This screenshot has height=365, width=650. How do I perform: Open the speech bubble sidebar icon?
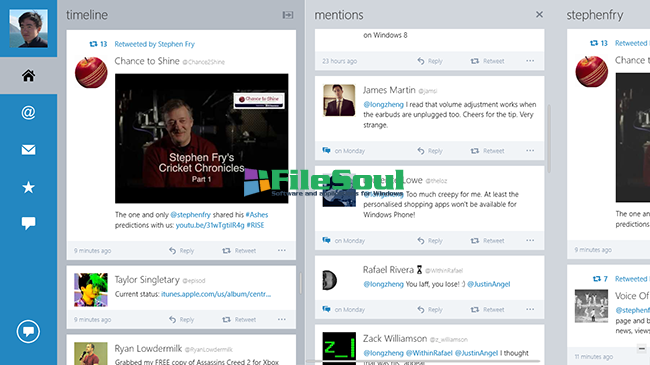(28, 223)
